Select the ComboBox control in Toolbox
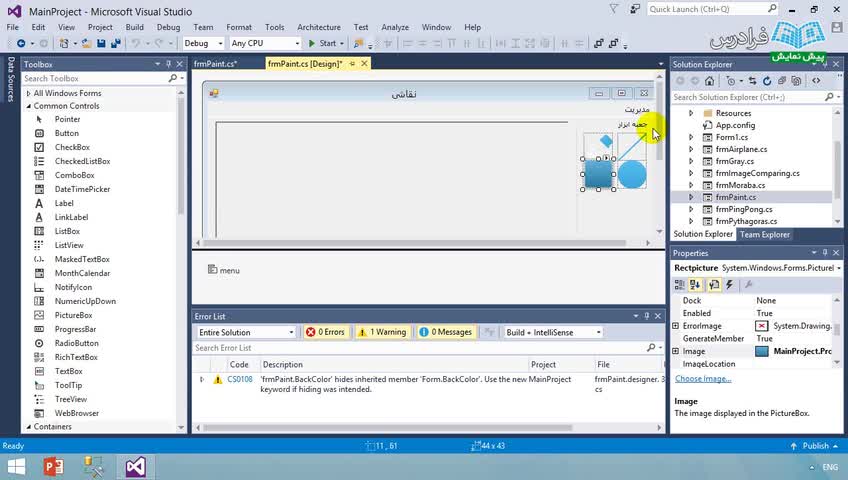 (x=74, y=175)
